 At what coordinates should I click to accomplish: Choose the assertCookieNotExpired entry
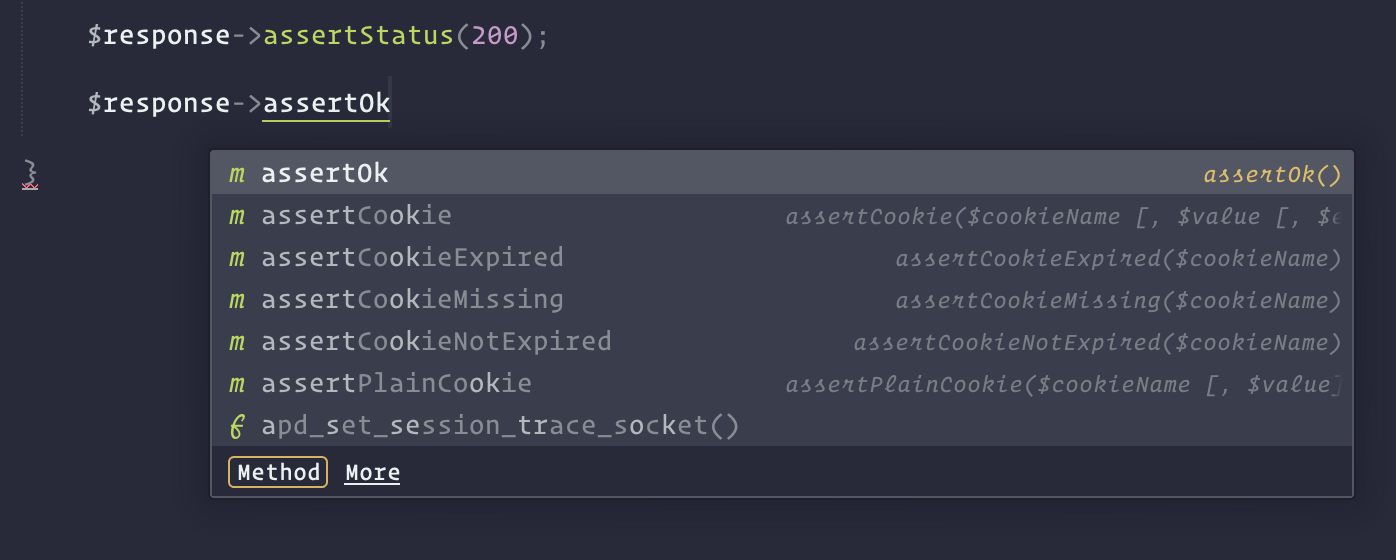[x=782, y=342]
